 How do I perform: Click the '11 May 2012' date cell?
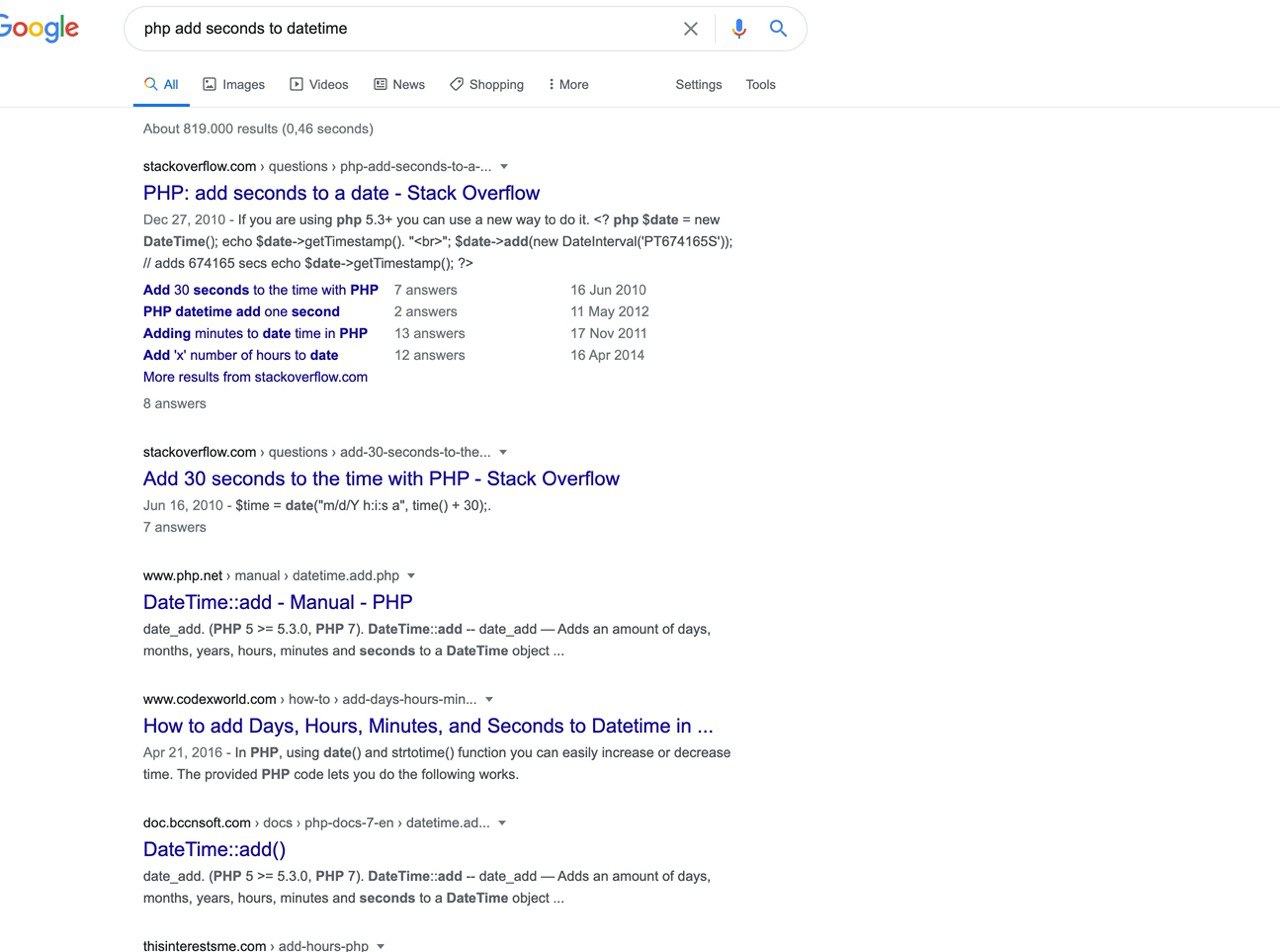tap(610, 312)
